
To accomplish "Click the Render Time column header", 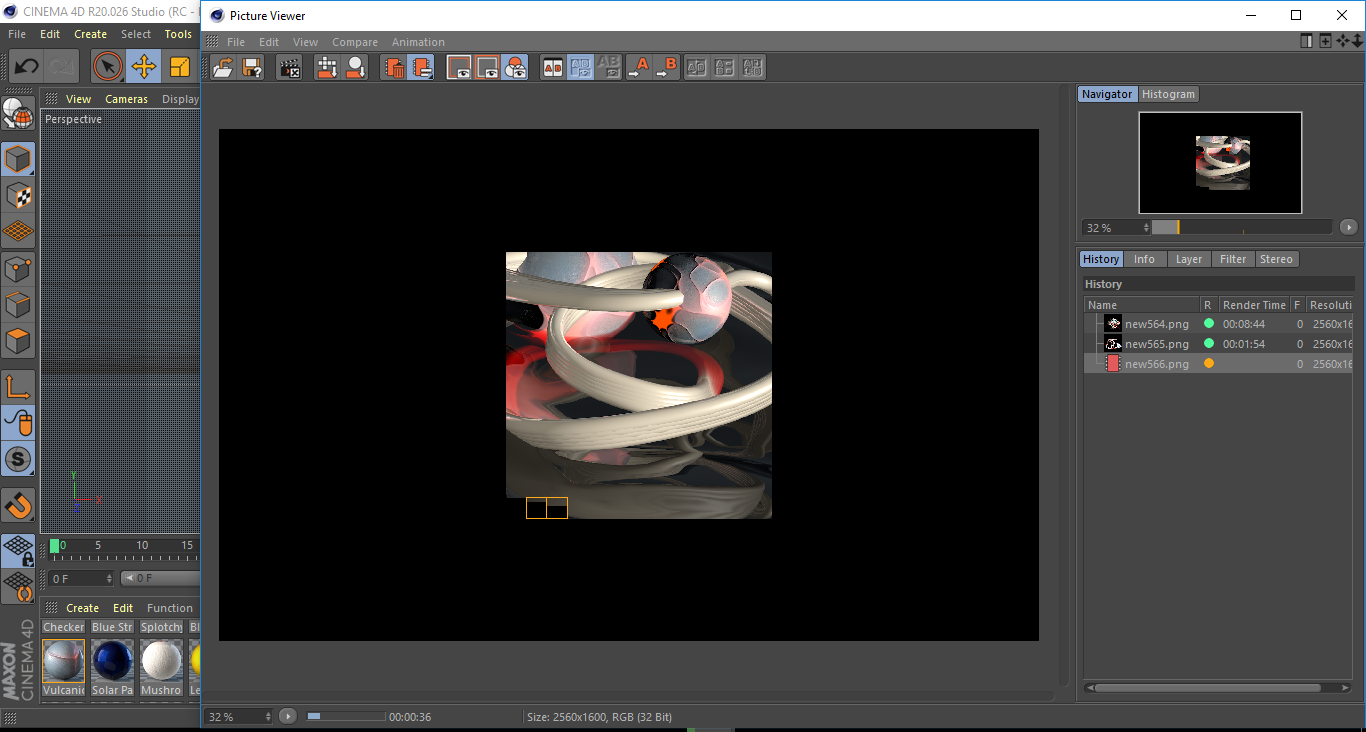I will tap(1254, 305).
